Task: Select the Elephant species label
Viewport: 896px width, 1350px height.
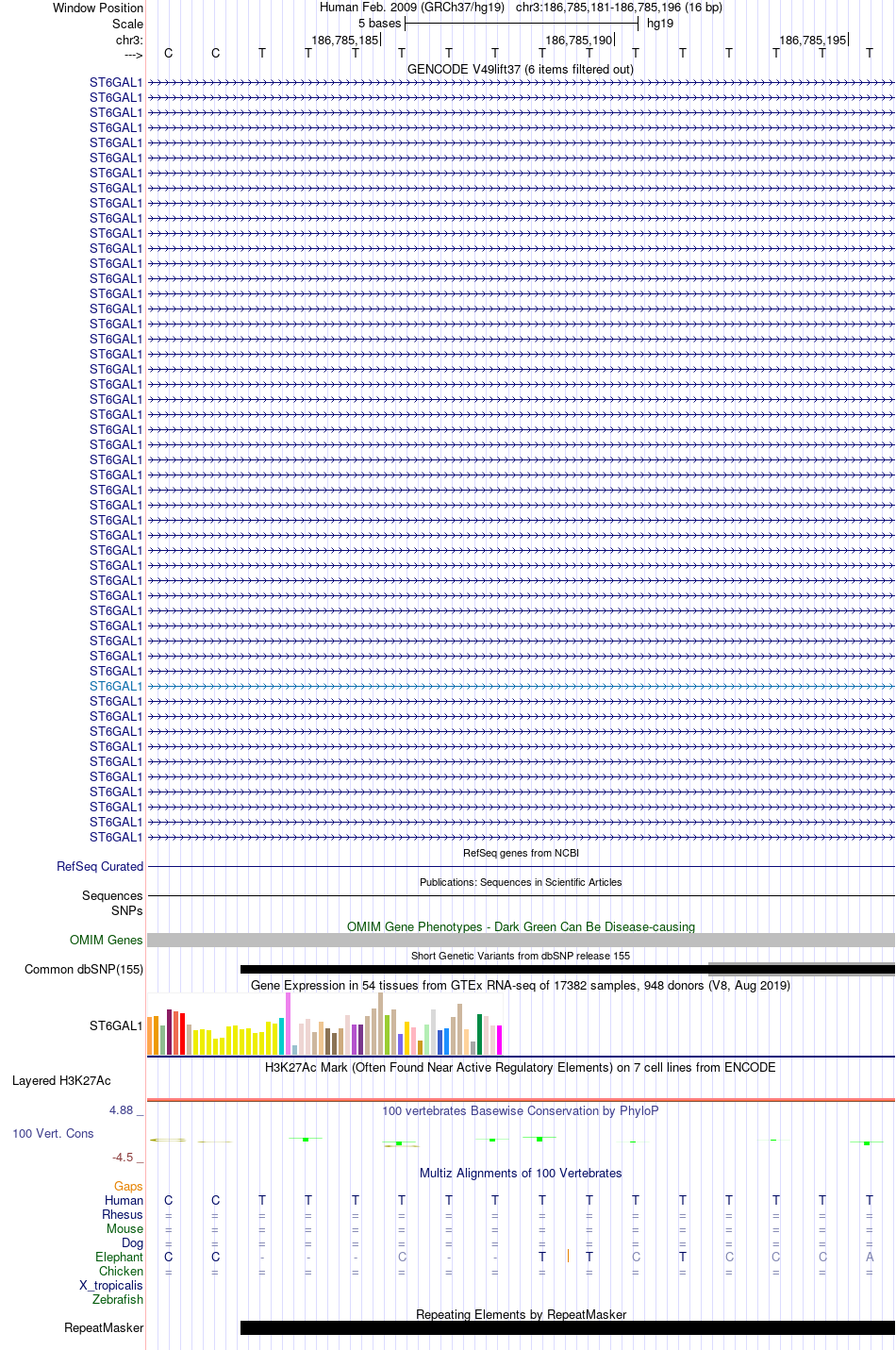Action: coord(119,1257)
